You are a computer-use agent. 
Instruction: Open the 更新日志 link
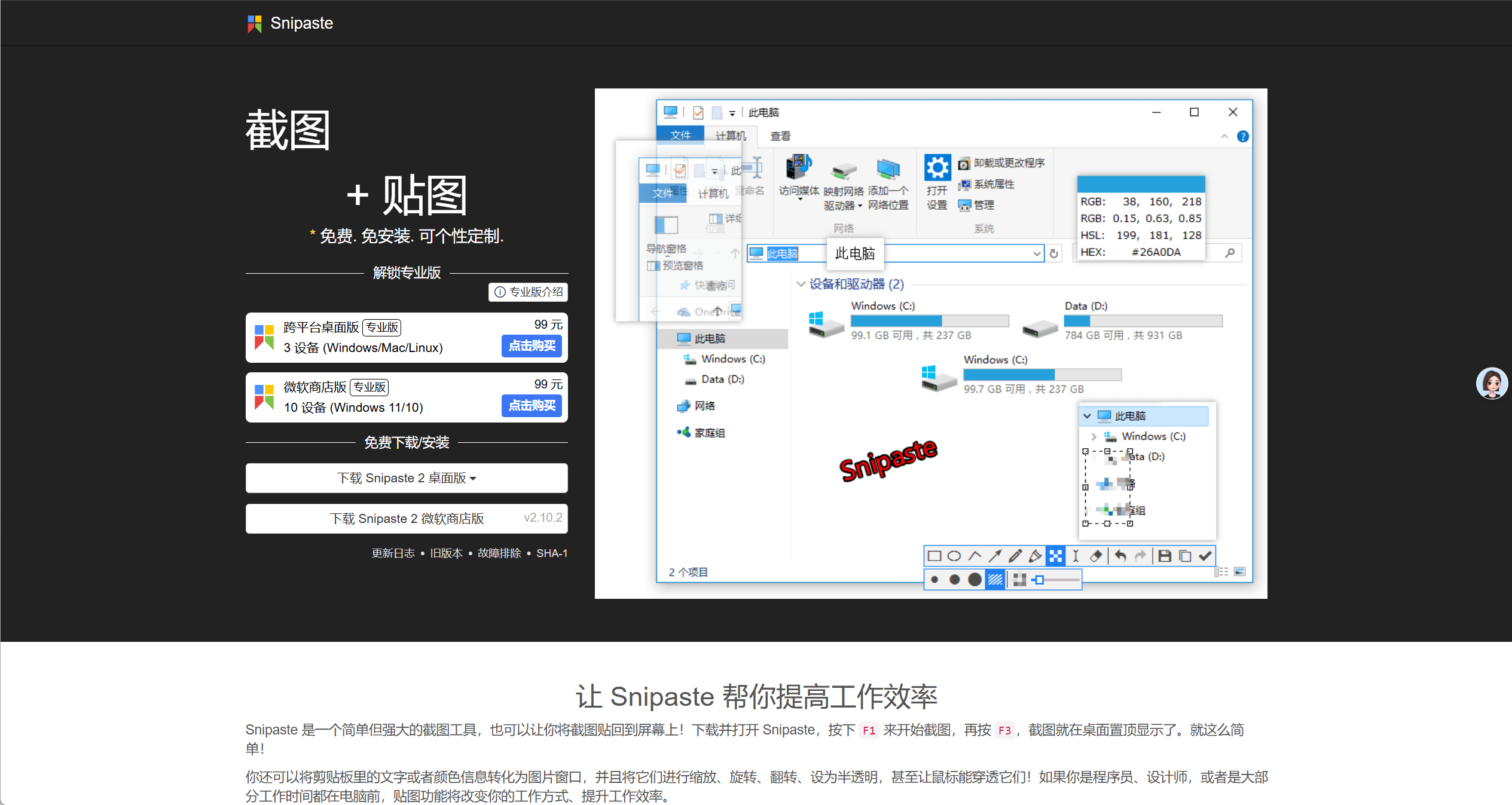click(393, 553)
